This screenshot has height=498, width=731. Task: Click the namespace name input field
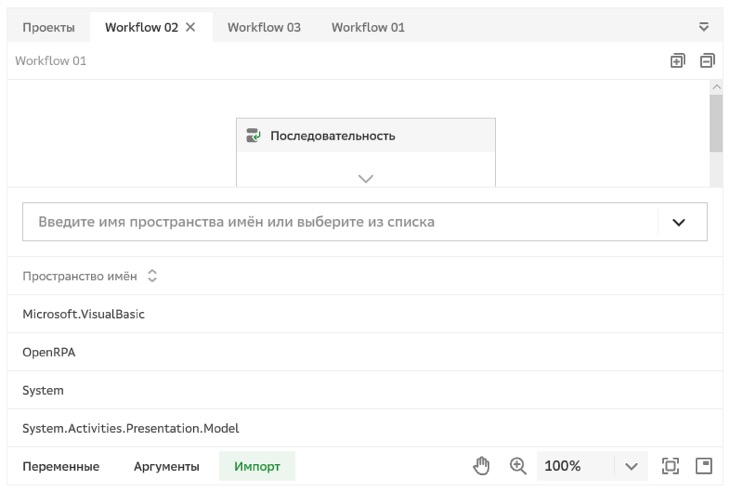tap(340, 222)
